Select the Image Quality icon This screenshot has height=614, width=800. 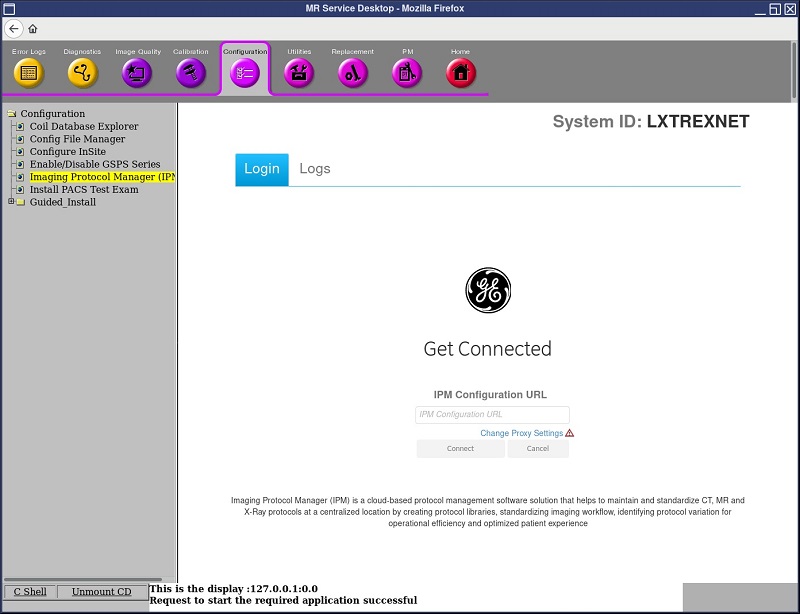[x=137, y=72]
